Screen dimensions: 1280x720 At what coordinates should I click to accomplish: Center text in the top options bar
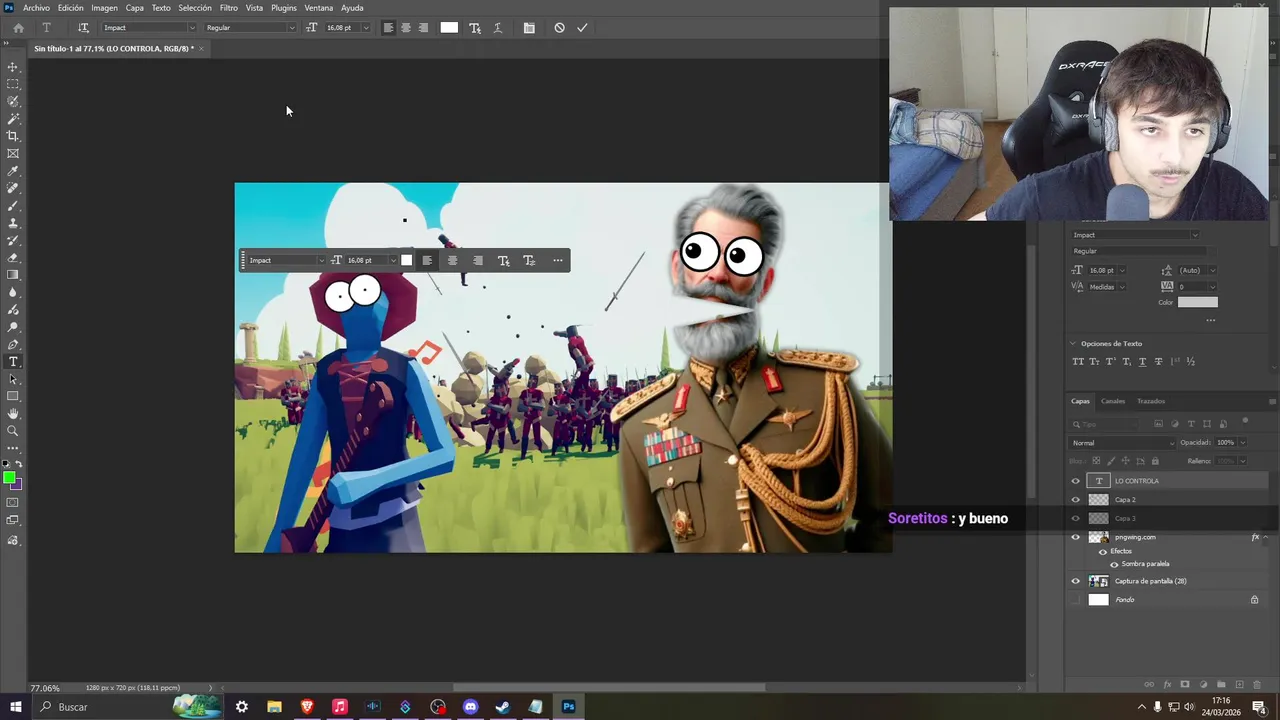click(406, 28)
